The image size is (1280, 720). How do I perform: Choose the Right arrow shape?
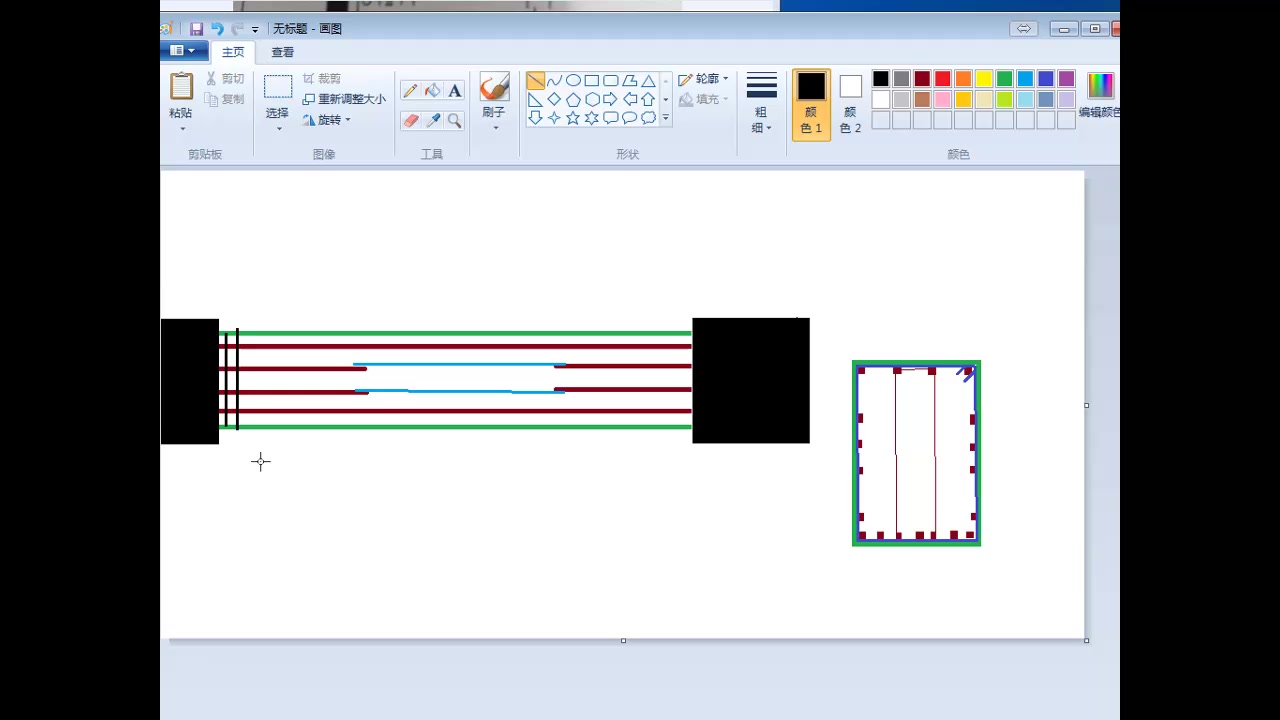click(610, 99)
